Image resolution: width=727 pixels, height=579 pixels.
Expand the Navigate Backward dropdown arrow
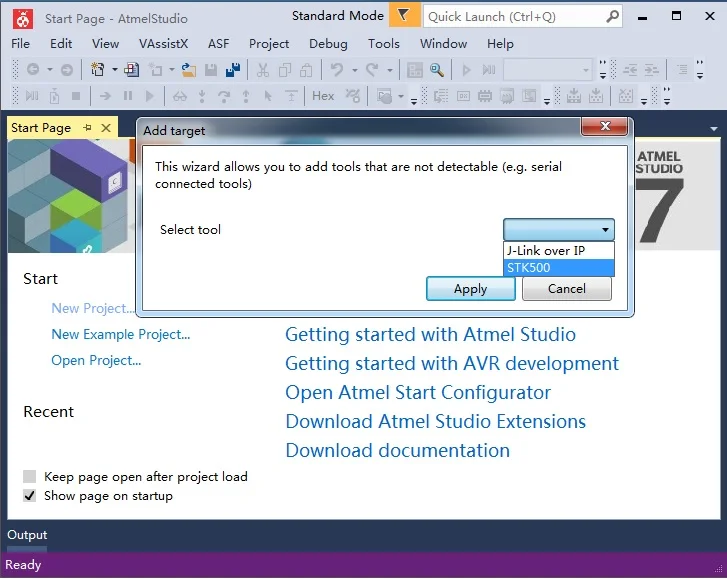50,70
